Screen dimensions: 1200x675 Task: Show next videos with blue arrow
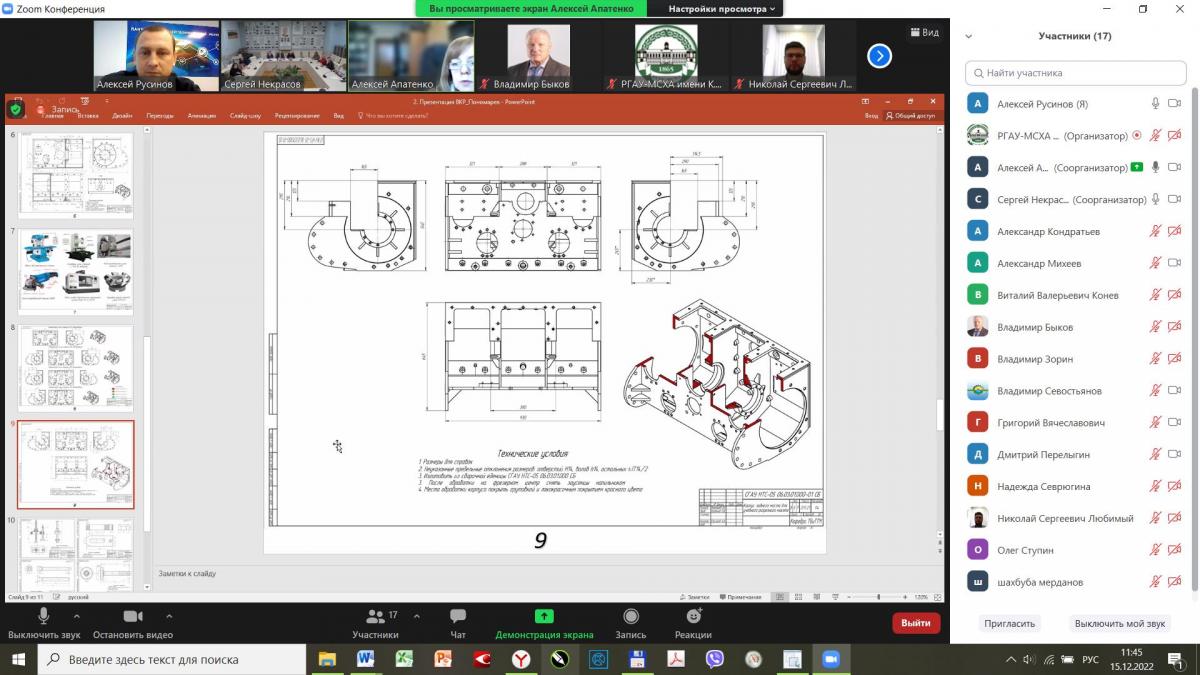coord(878,56)
